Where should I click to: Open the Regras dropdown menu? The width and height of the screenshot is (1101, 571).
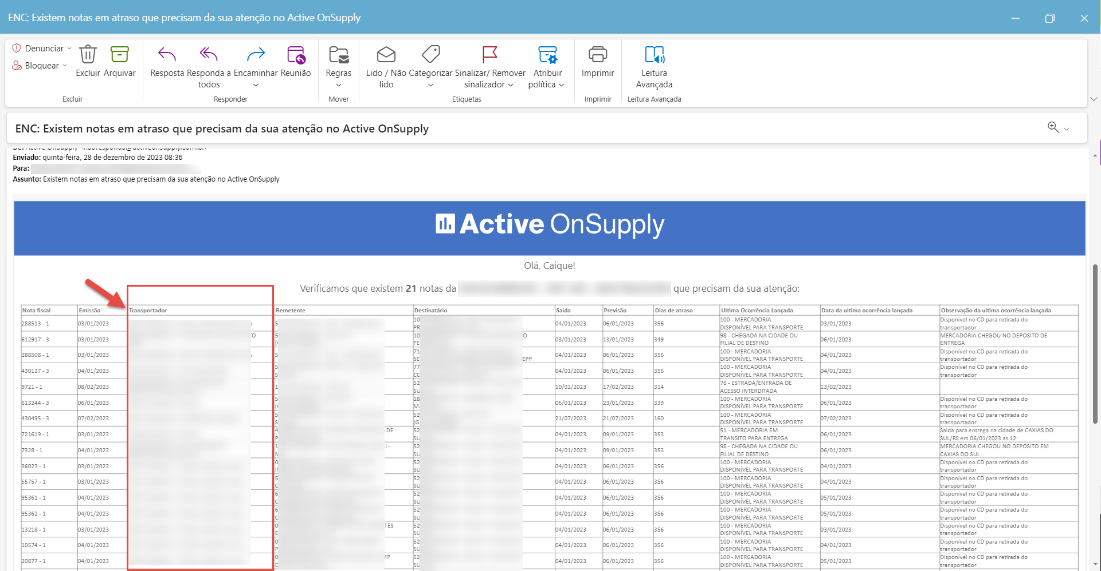(339, 54)
